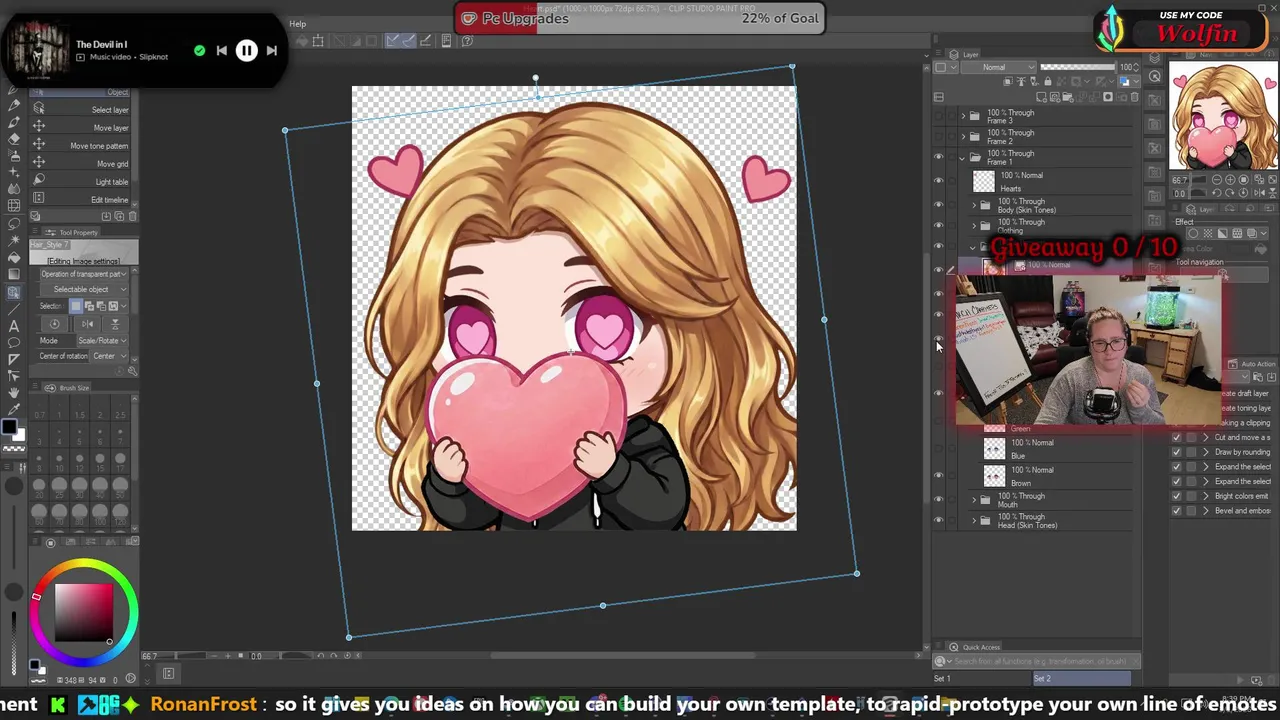Adjust the layer opacity slider

(1079, 68)
